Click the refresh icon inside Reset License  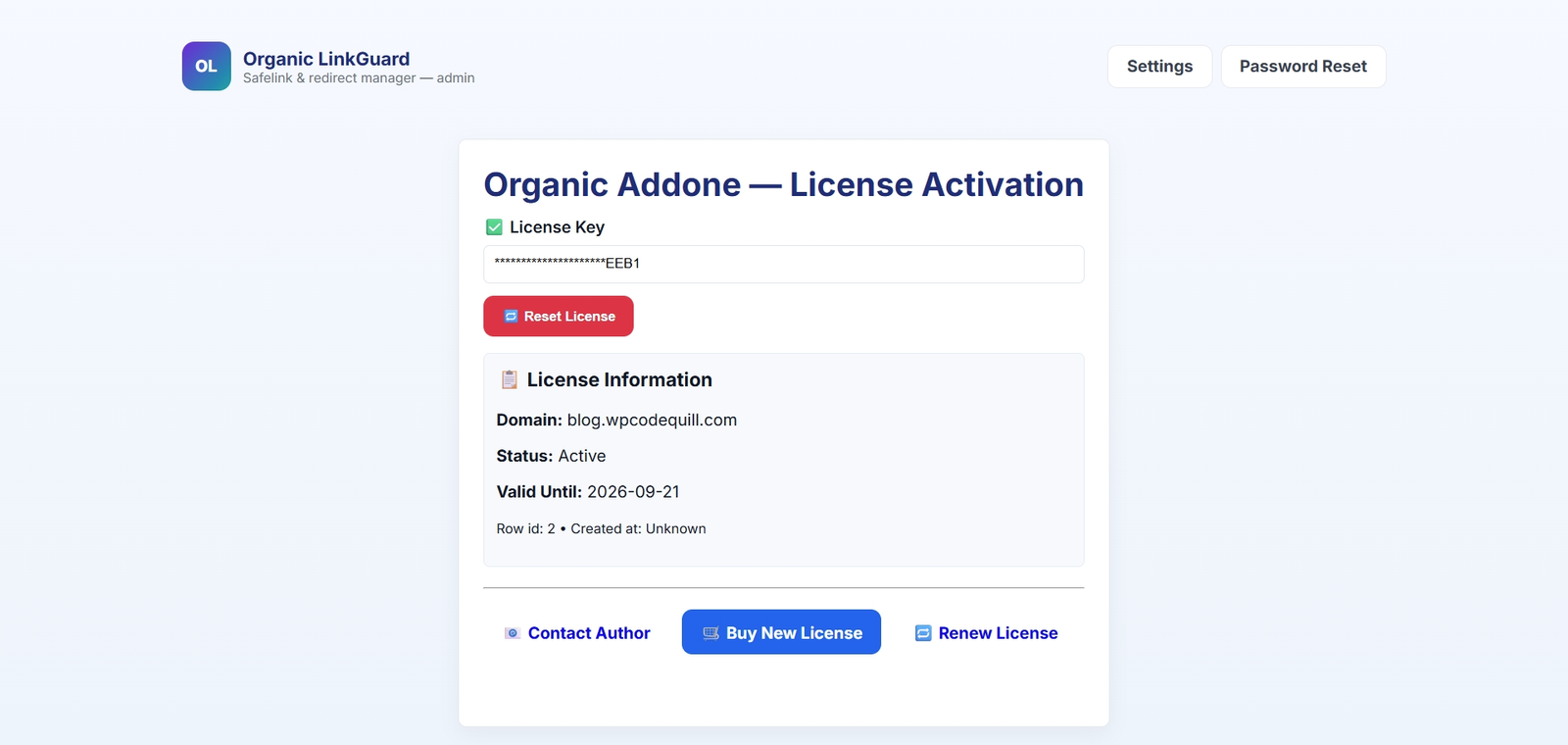pos(511,317)
